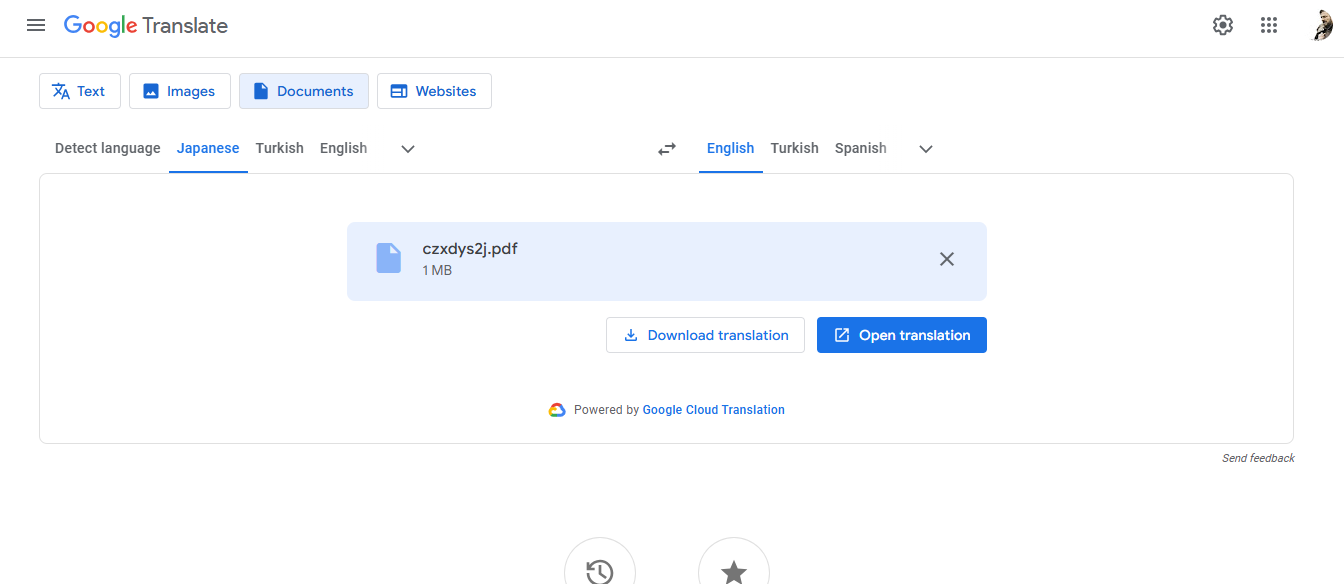Open saved translations star

[x=734, y=570]
